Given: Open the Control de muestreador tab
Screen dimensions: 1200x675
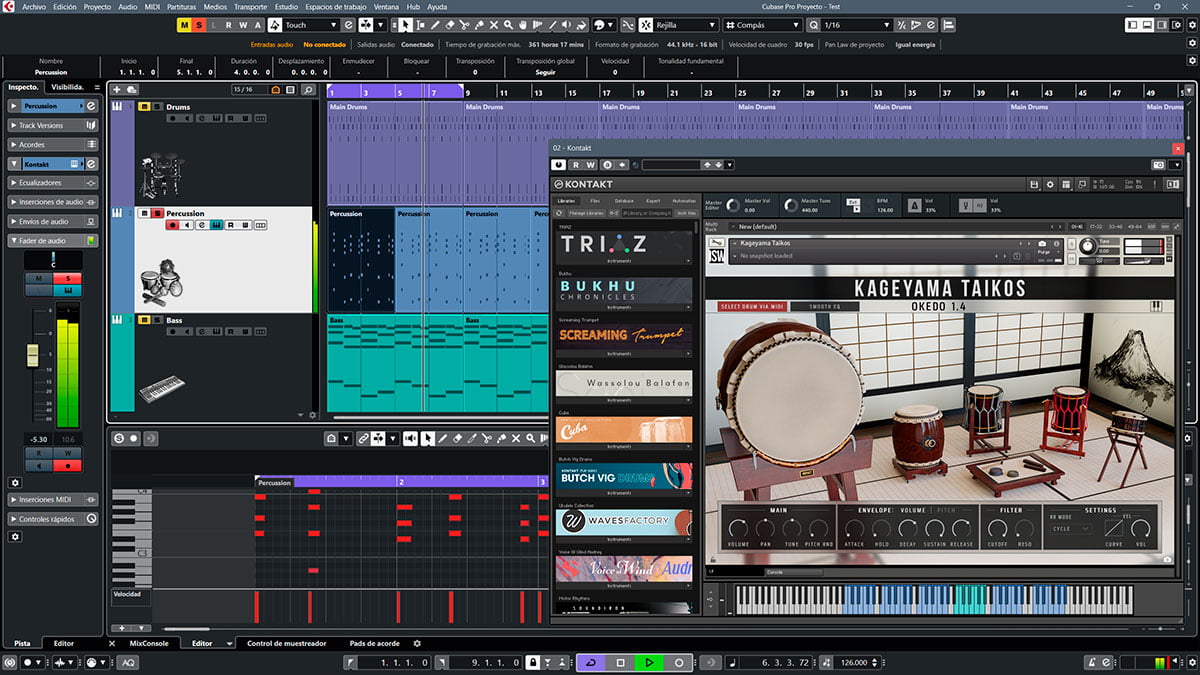Looking at the screenshot, I should pos(287,644).
